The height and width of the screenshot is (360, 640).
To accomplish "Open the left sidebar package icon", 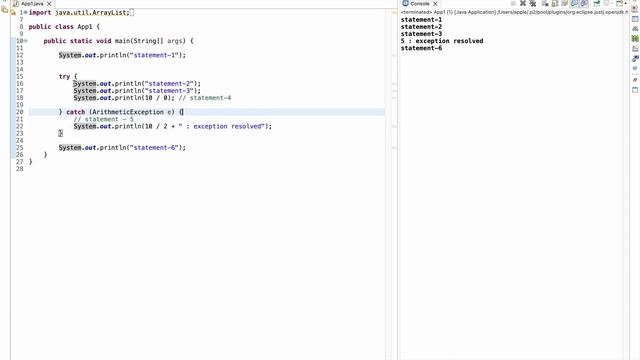I will (x=4, y=9).
